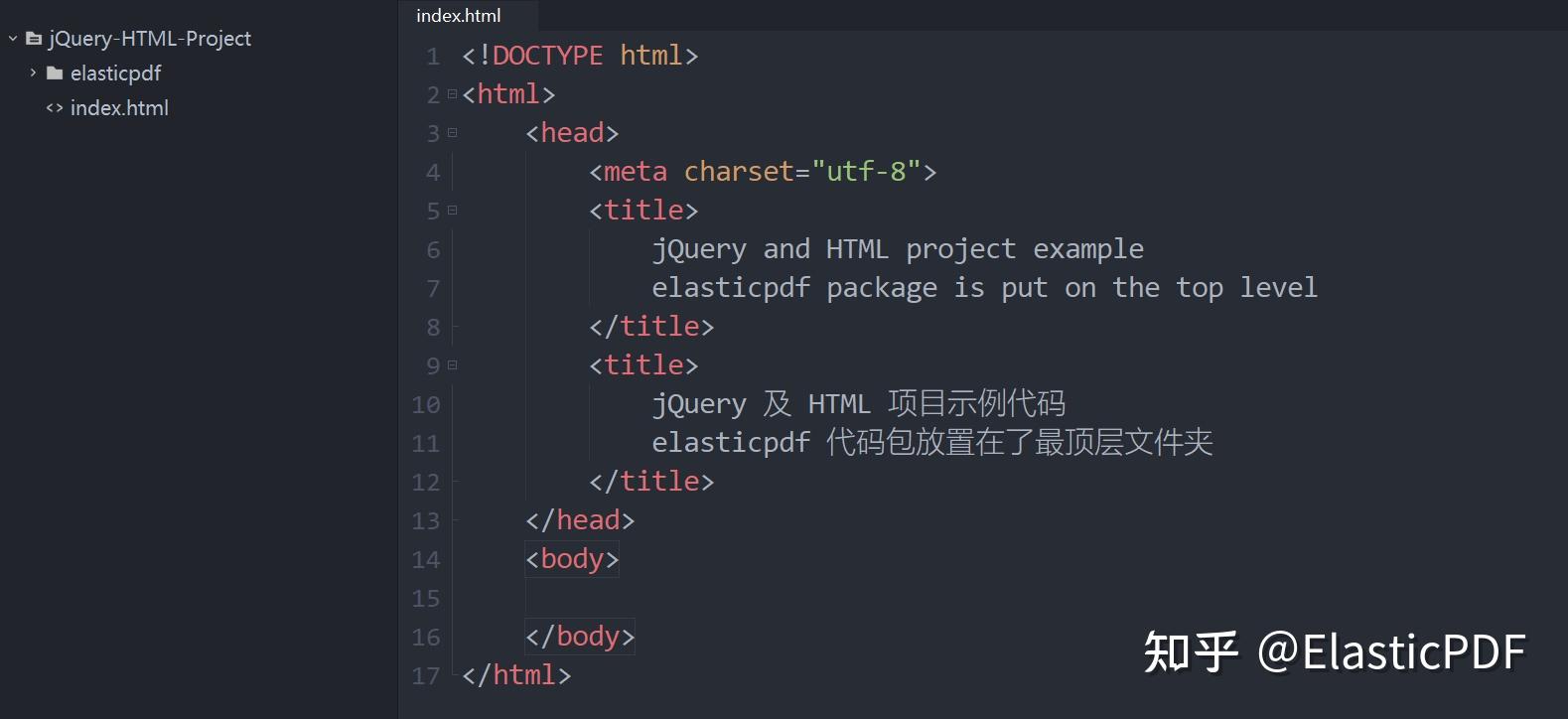This screenshot has height=719, width=1568.
Task: Click the opening title tag on line 5
Action: point(643,211)
